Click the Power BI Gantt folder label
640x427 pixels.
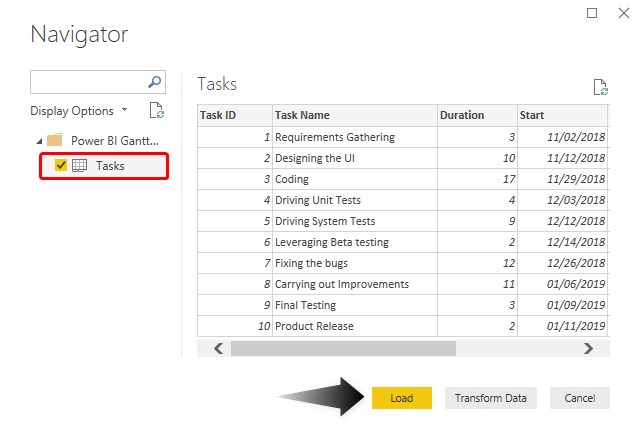pyautogui.click(x=115, y=141)
